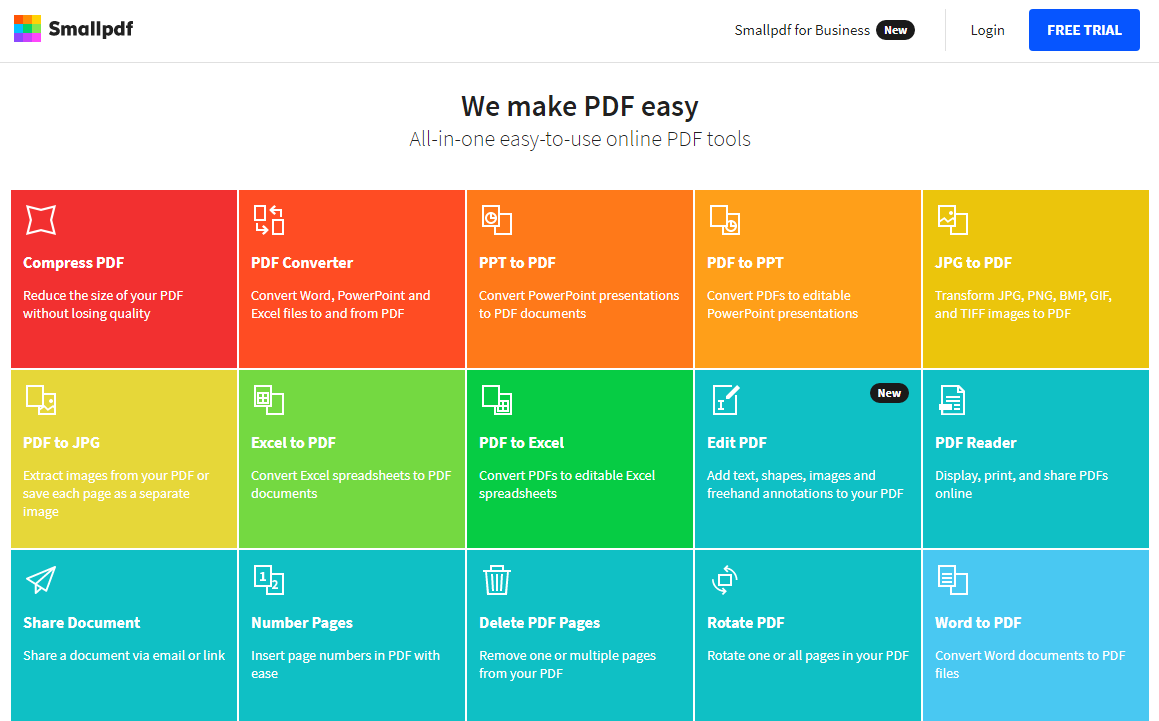The width and height of the screenshot is (1159, 721).
Task: Click 'Extract images from your PDF' description
Action: tap(116, 493)
